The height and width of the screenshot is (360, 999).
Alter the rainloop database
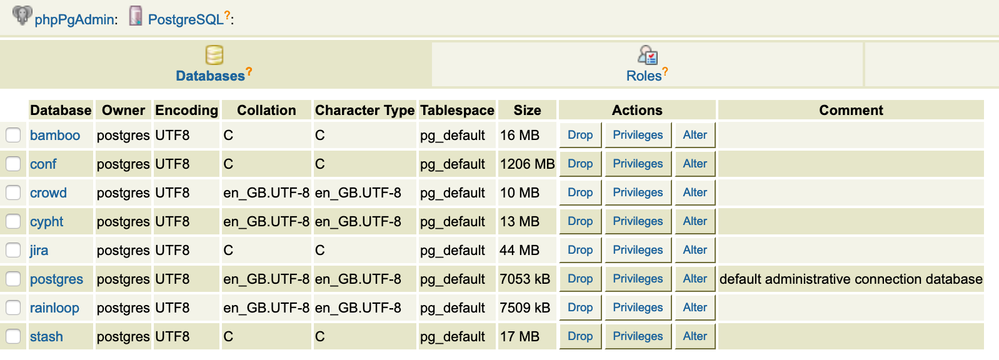click(x=694, y=308)
